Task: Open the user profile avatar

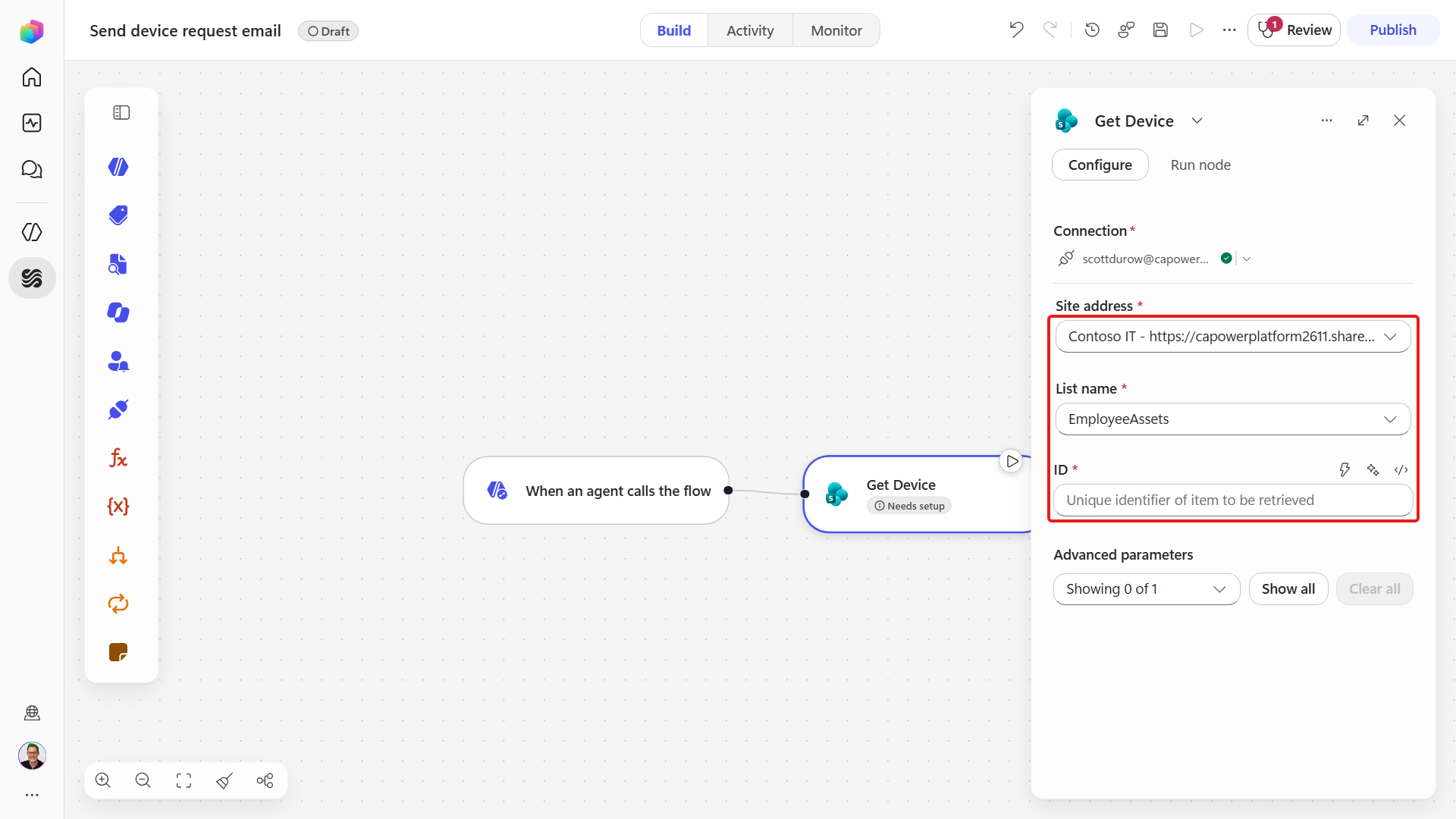Action: [x=32, y=755]
